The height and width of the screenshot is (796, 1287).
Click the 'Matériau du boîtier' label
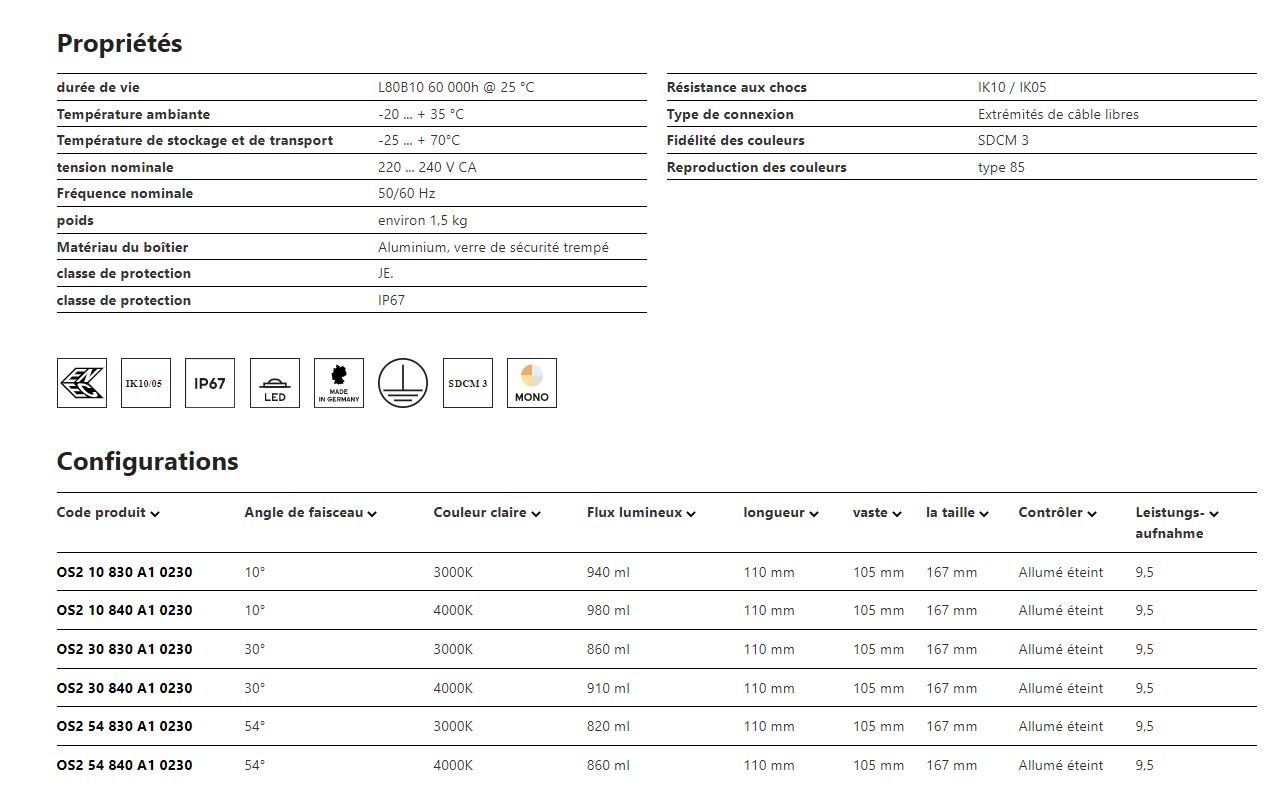point(122,247)
